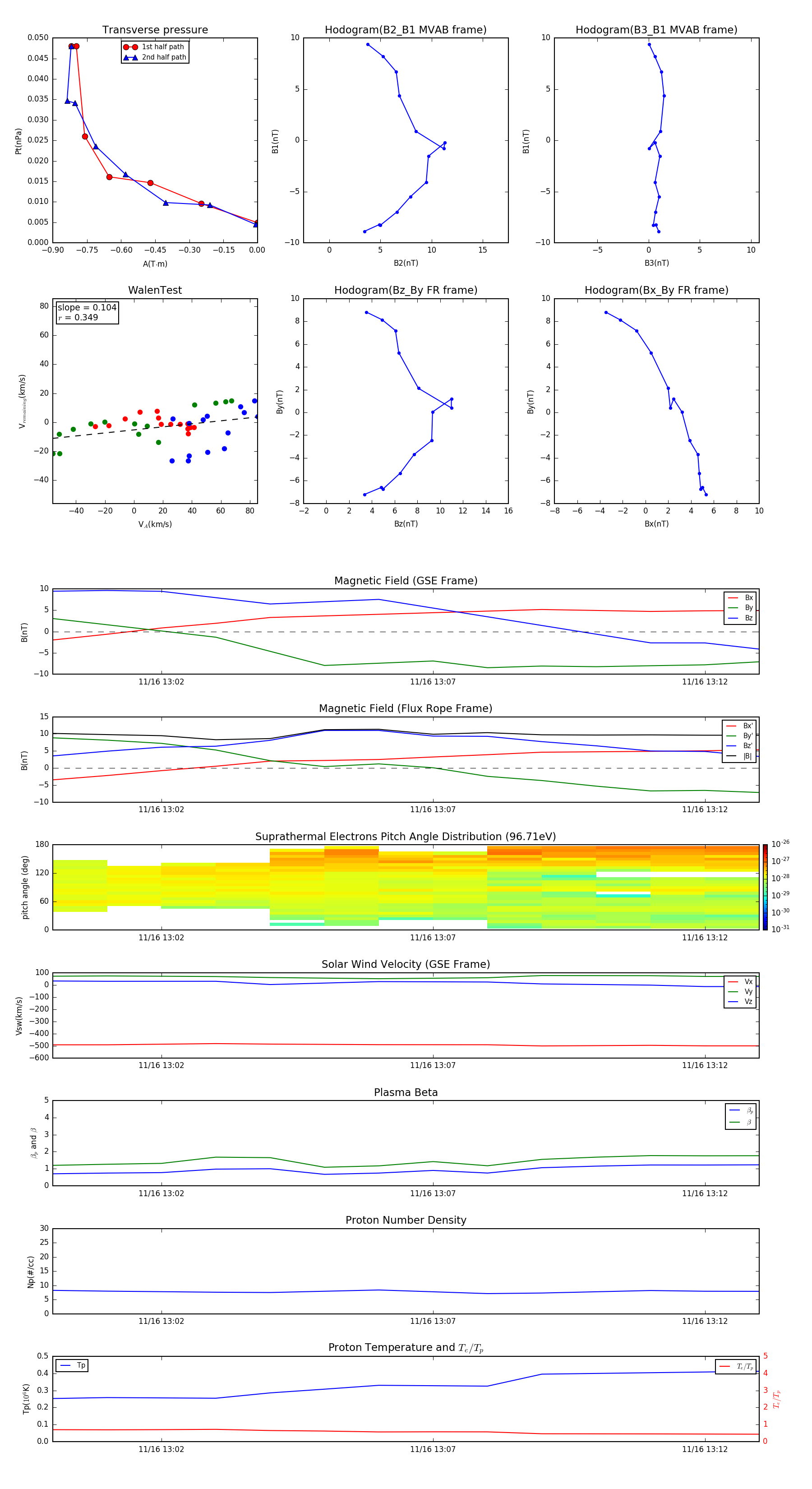This screenshot has height=1489, width=812.
Task: Select the βp entry in Plasma Beta legend
Action: 741,1110
